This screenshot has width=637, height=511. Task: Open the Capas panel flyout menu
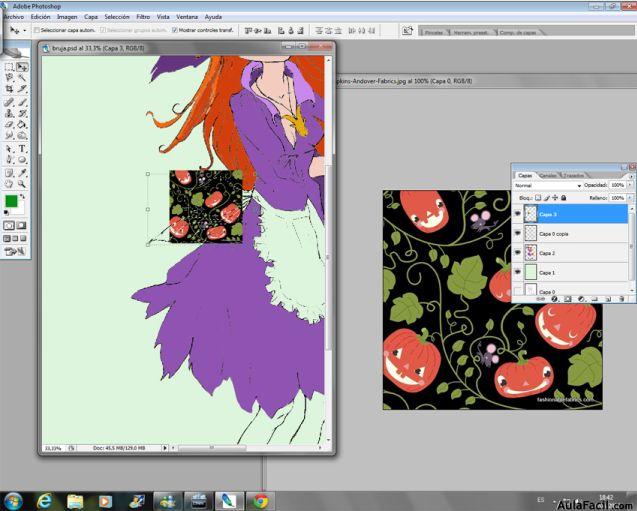[631, 176]
